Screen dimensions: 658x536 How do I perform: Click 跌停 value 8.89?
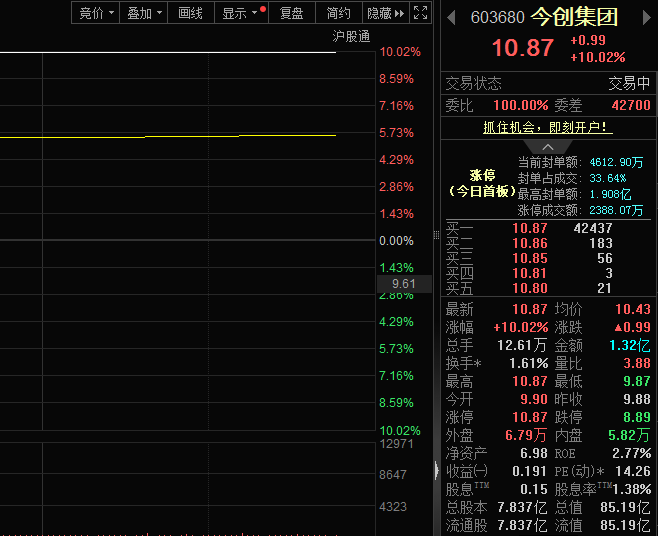[x=637, y=417]
